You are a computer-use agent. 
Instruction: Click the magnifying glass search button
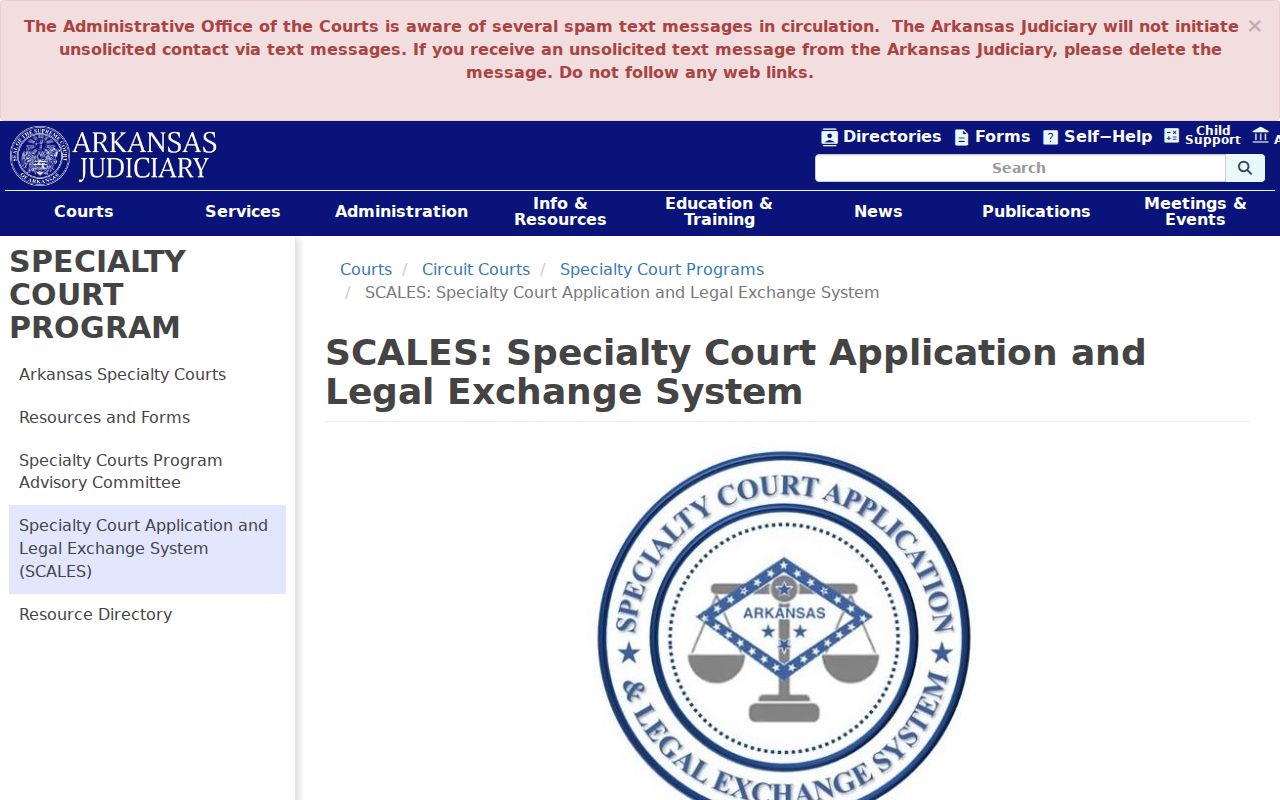click(1245, 168)
